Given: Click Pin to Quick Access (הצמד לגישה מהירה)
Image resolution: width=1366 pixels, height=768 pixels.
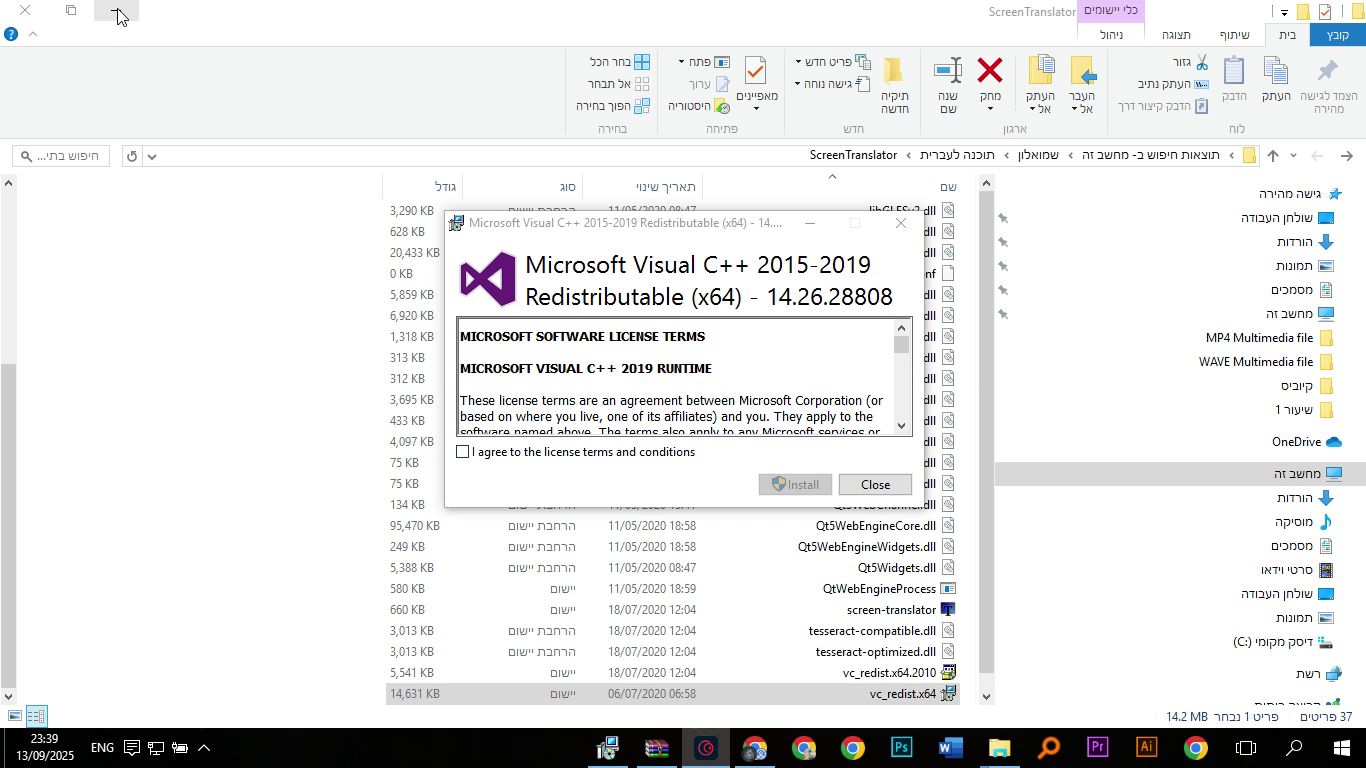Looking at the screenshot, I should [1328, 84].
